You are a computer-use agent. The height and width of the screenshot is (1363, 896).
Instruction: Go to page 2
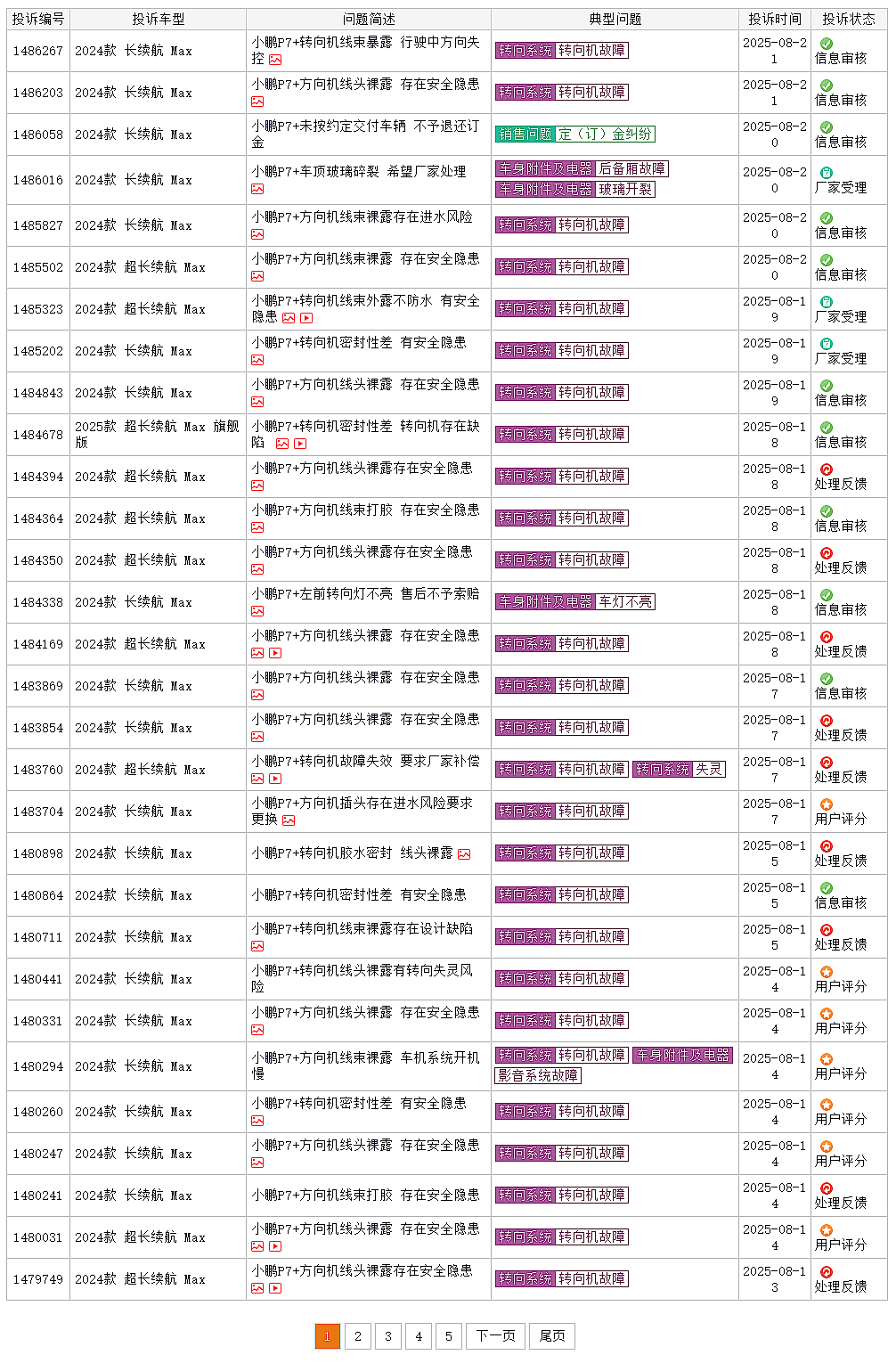coord(358,1336)
